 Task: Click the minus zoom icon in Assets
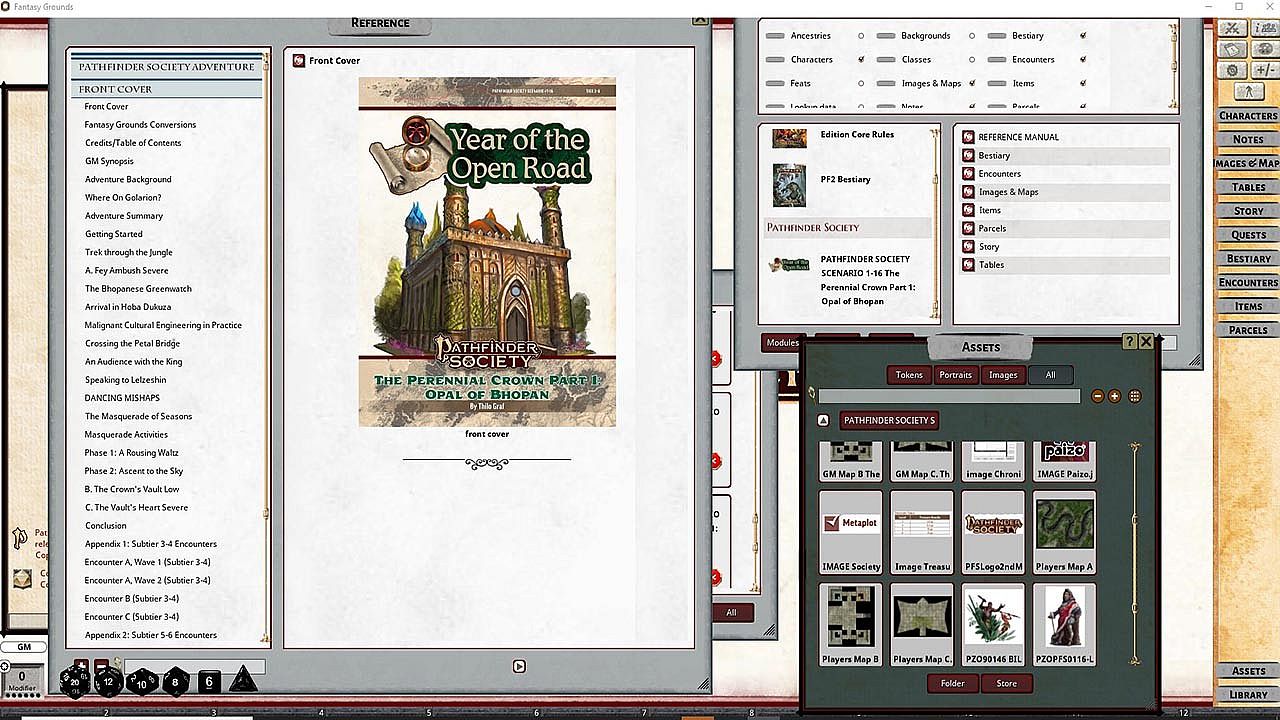(1098, 396)
